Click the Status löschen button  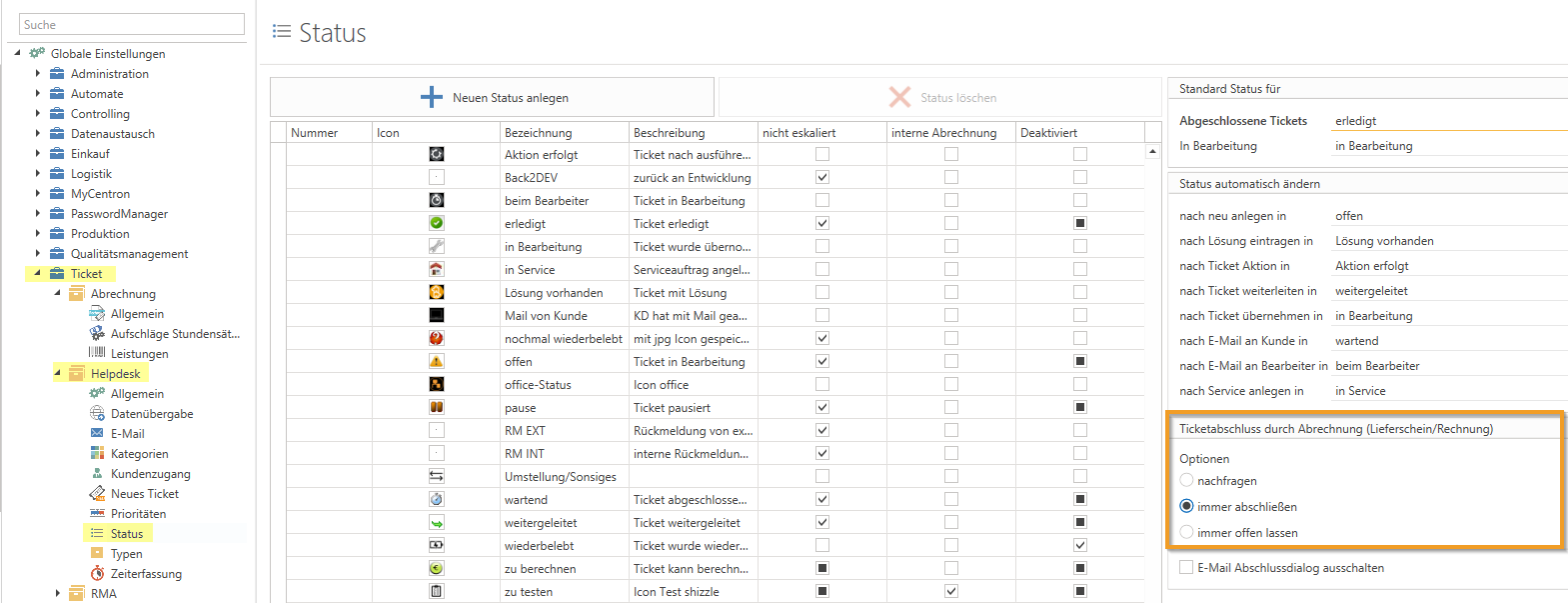coord(941,97)
